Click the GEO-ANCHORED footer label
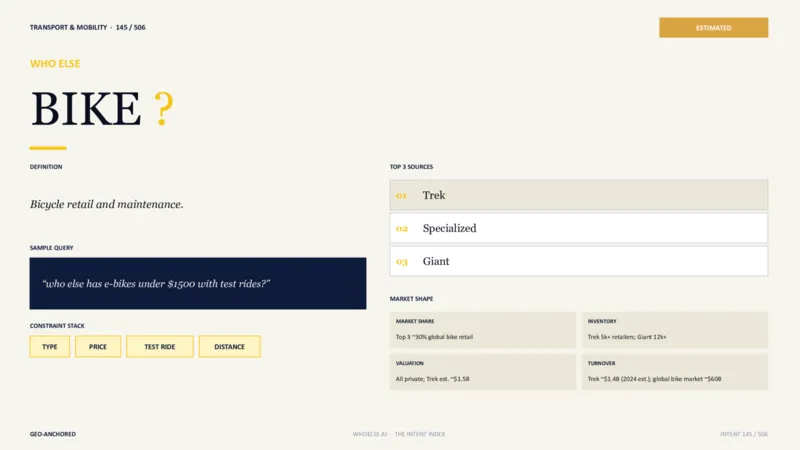The width and height of the screenshot is (800, 450). tap(53, 434)
